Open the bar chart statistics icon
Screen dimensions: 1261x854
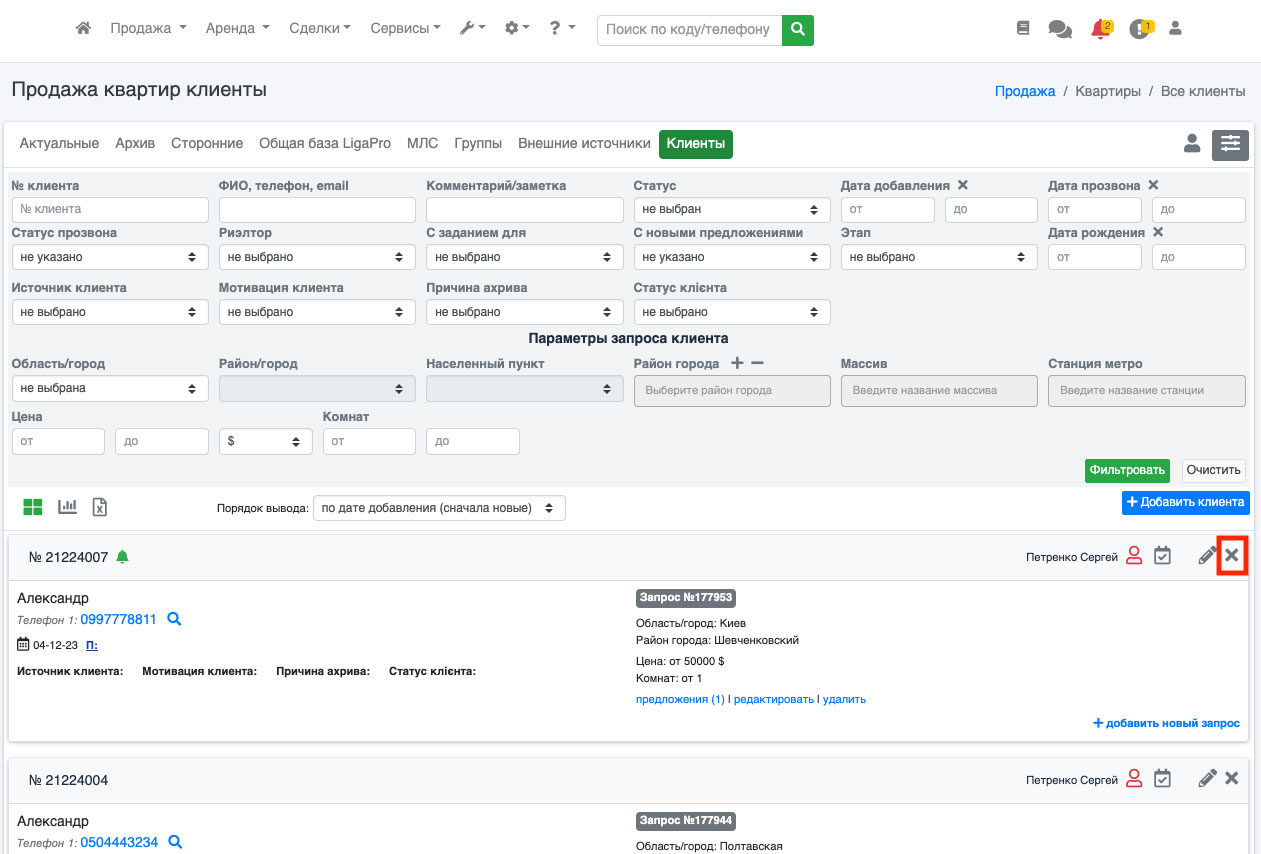[67, 507]
